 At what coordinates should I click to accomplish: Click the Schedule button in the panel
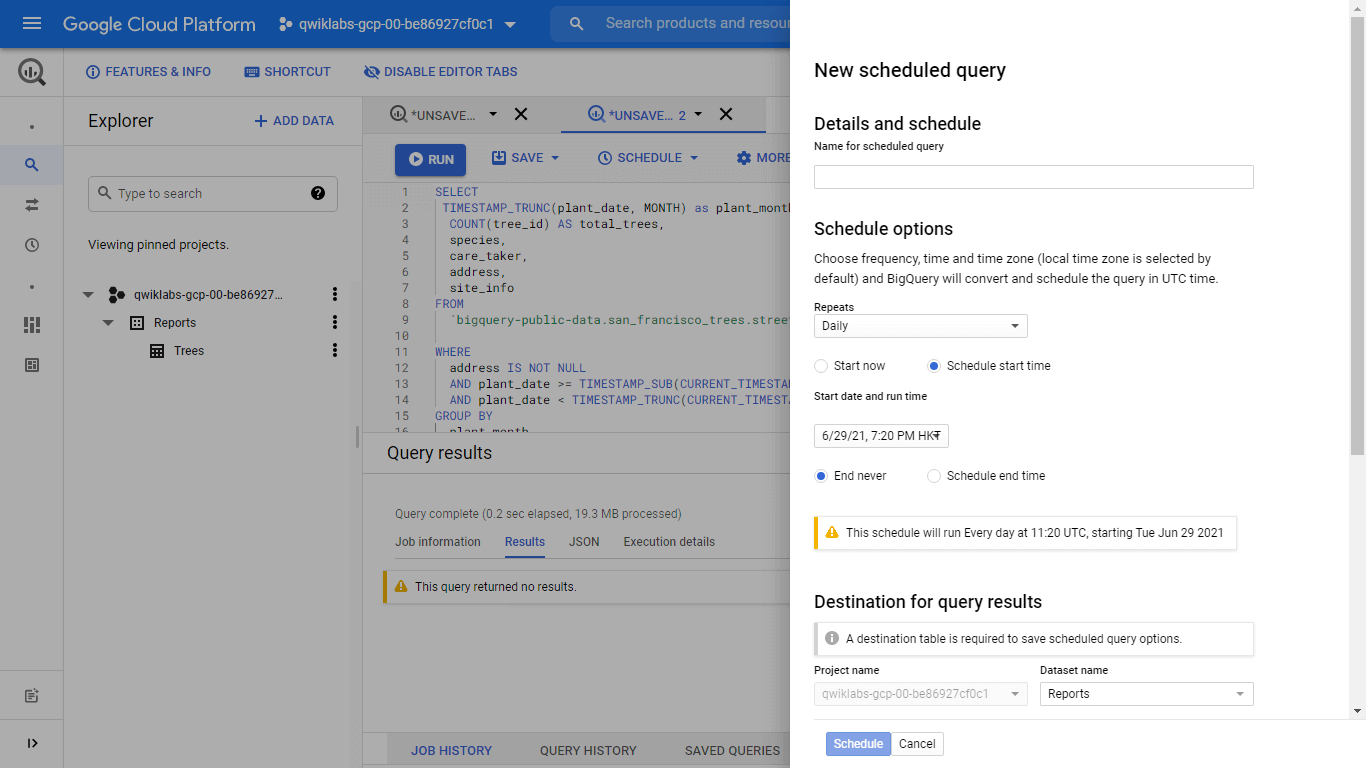[x=858, y=744]
